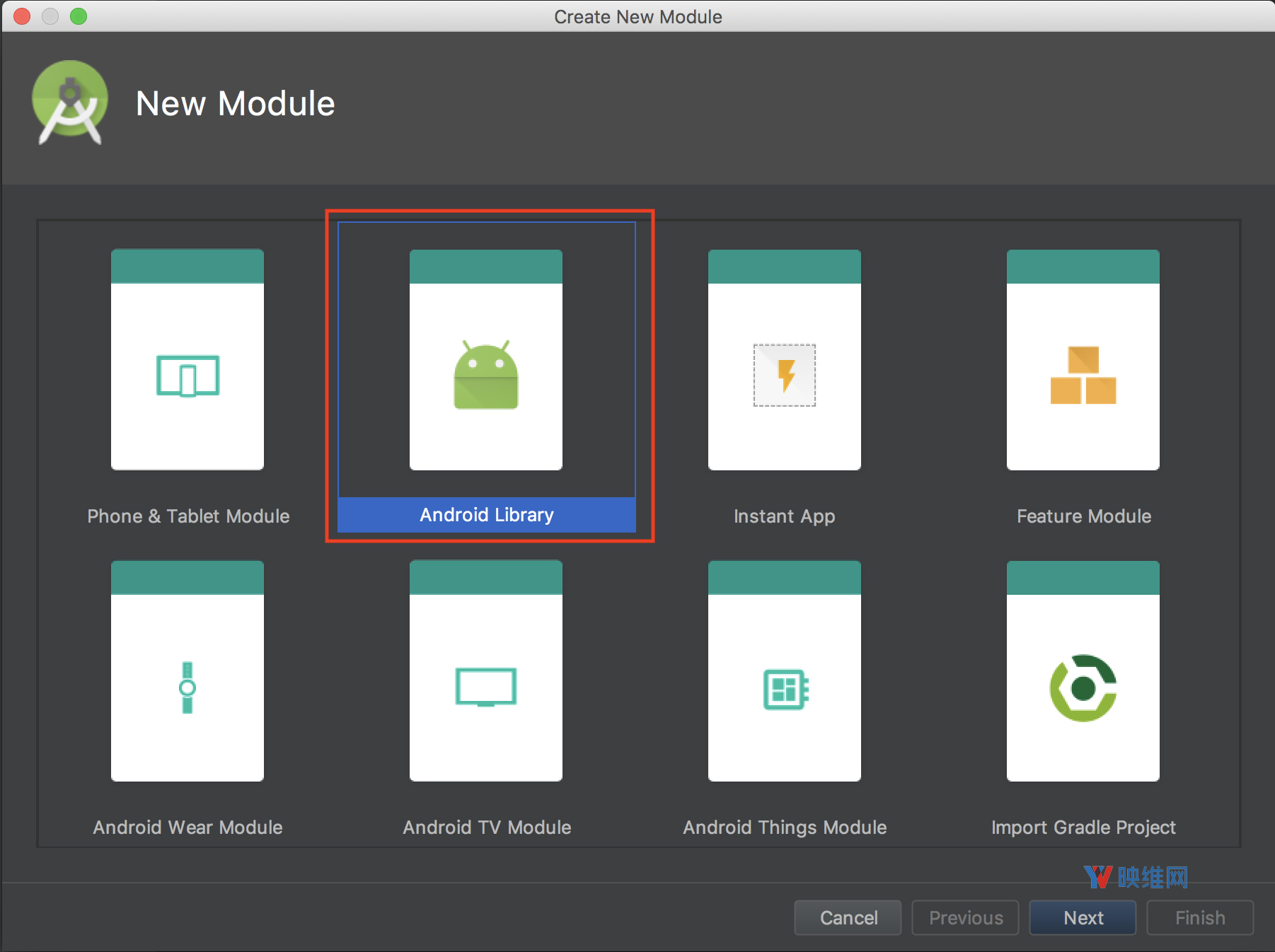The width and height of the screenshot is (1275, 952).
Task: Click the Cancel button
Action: (848, 917)
